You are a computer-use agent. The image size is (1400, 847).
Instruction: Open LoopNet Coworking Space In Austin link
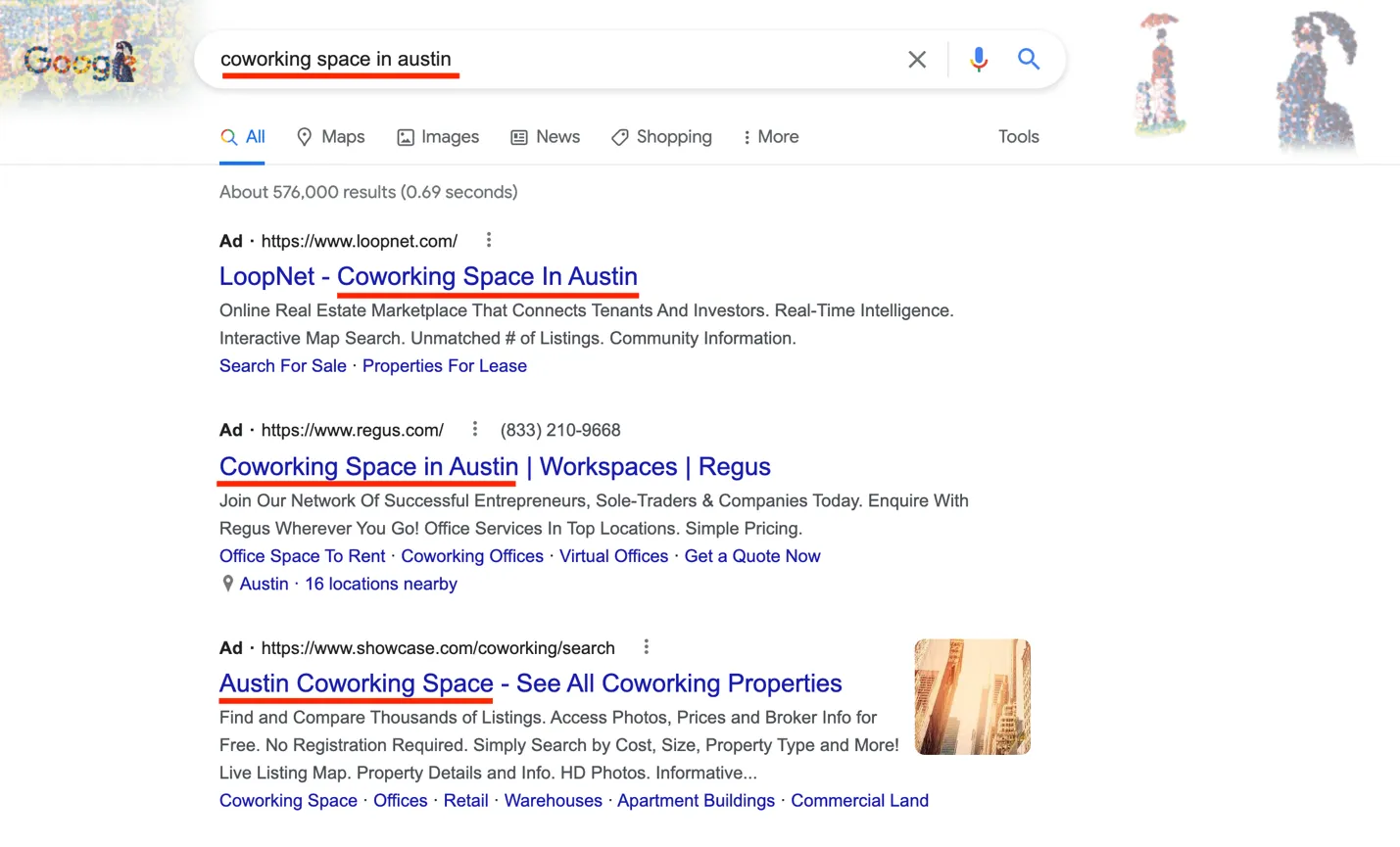point(428,277)
